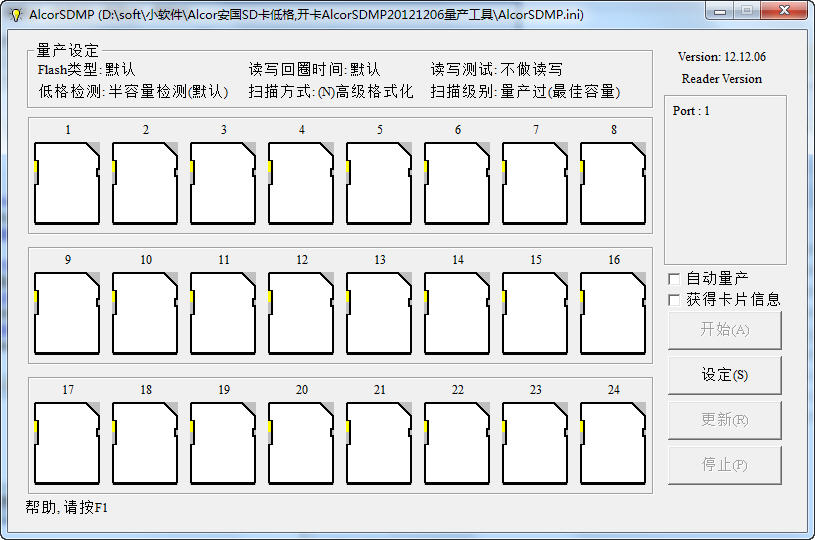Screen dimensions: 815x540
Task: Click the Port : 1 reader list box
Action: tap(724, 180)
